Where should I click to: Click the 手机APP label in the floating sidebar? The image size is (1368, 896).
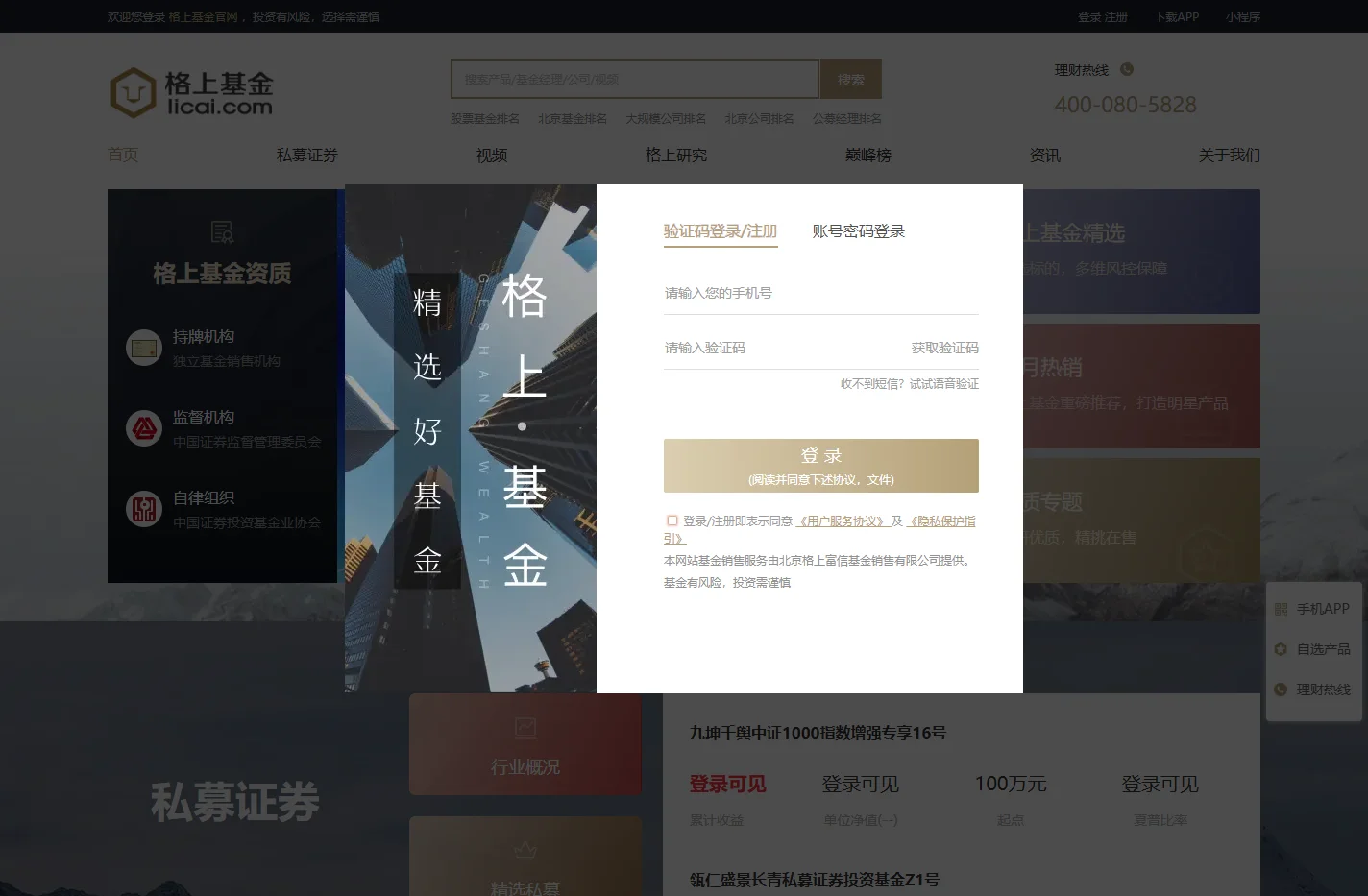(1324, 609)
